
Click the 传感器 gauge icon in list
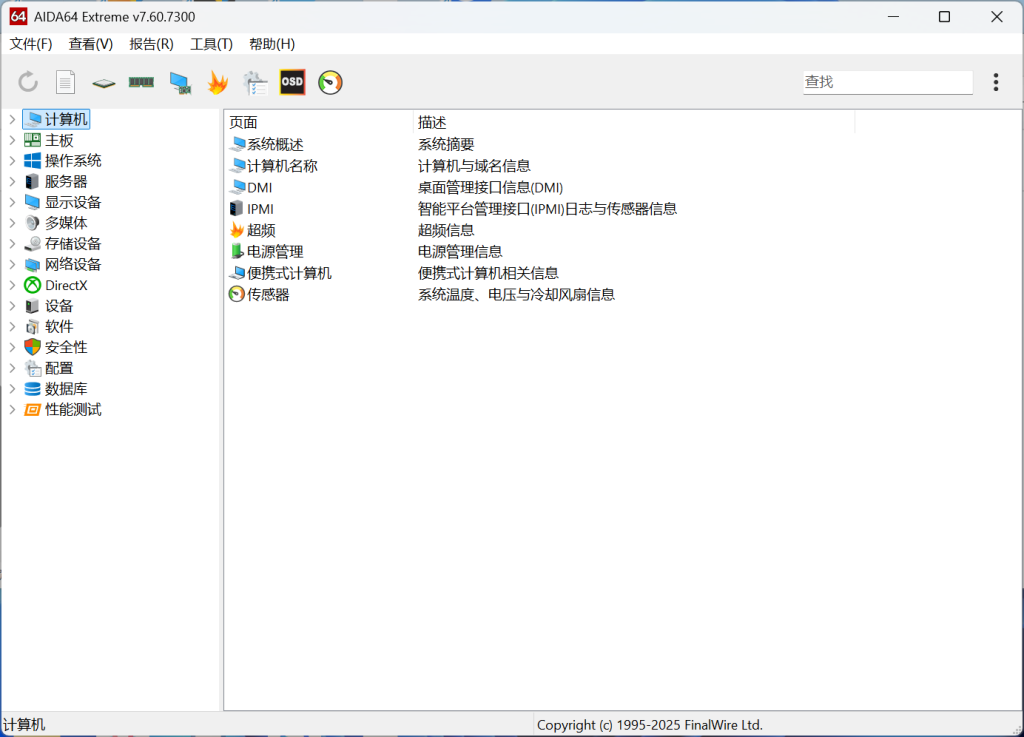[x=236, y=294]
